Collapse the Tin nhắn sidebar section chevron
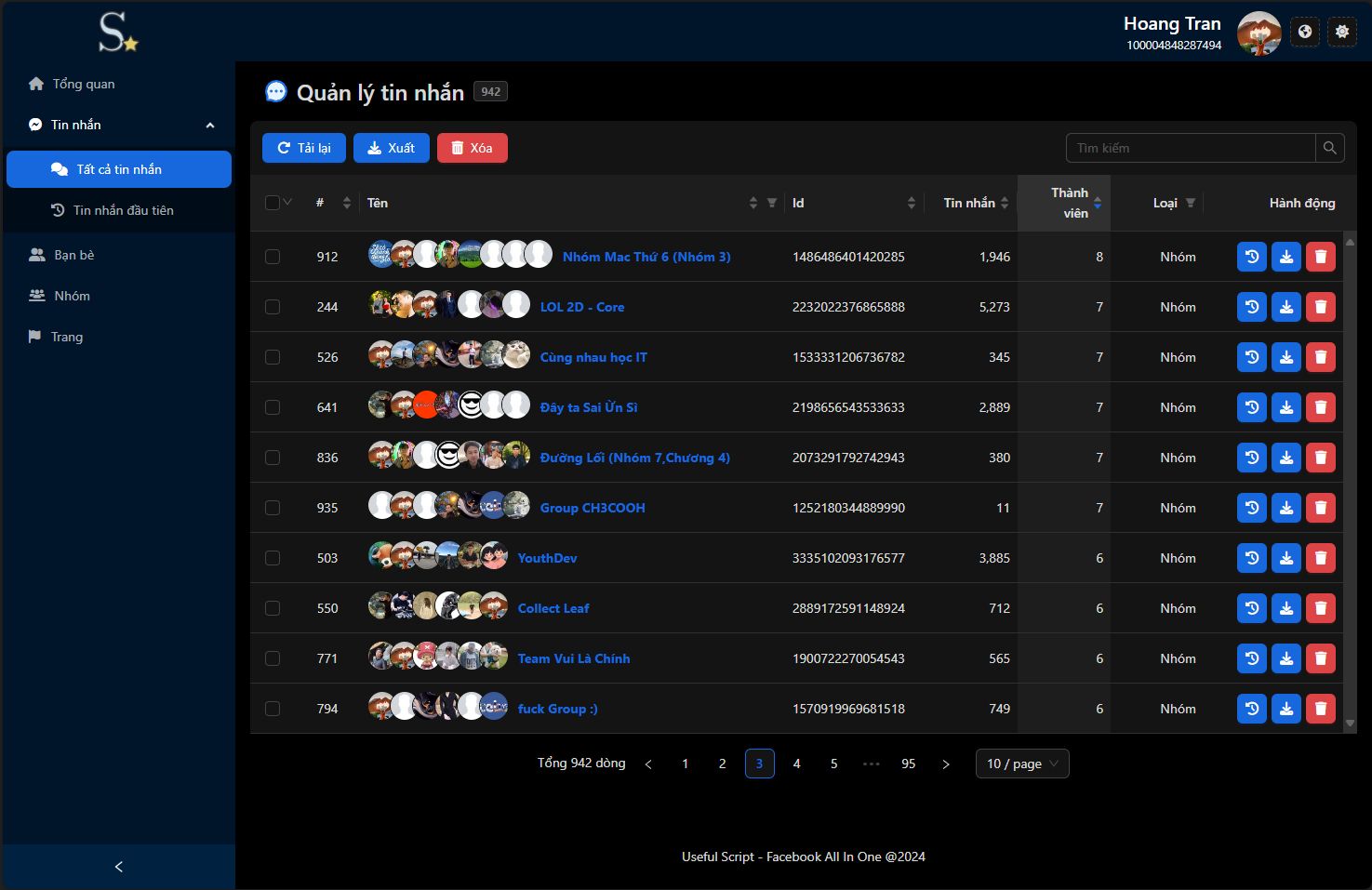 click(x=210, y=126)
